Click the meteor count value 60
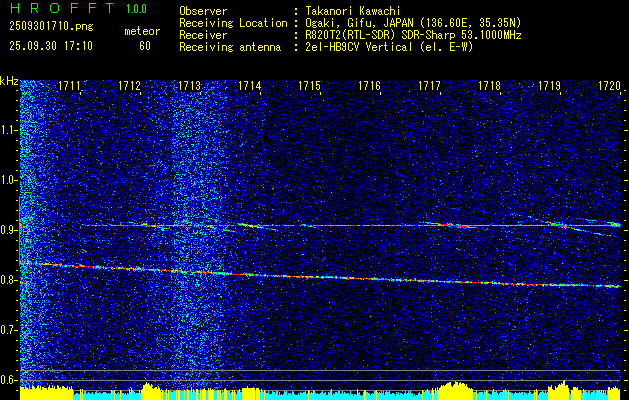The image size is (629, 400). (x=145, y=46)
